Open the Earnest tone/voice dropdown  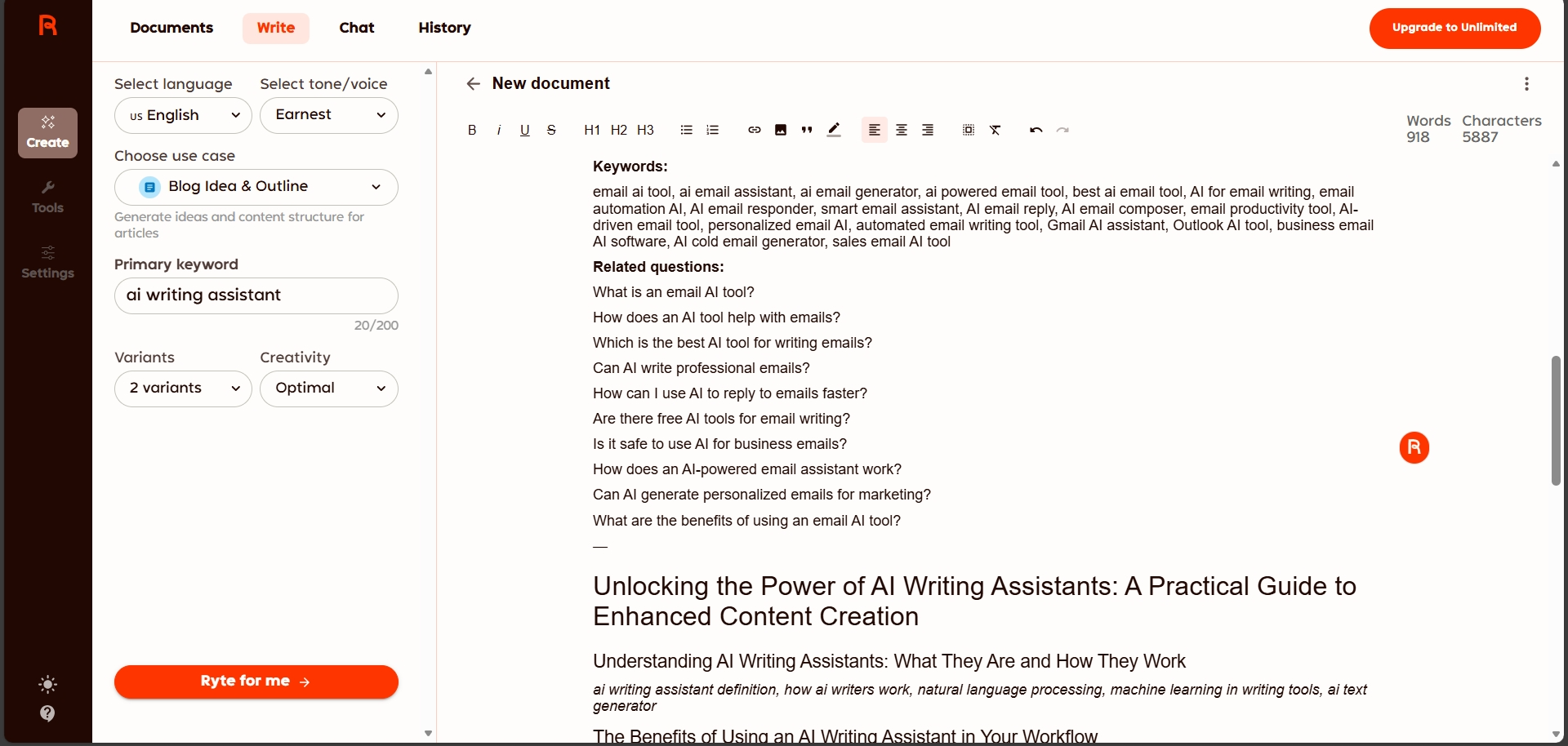329,116
